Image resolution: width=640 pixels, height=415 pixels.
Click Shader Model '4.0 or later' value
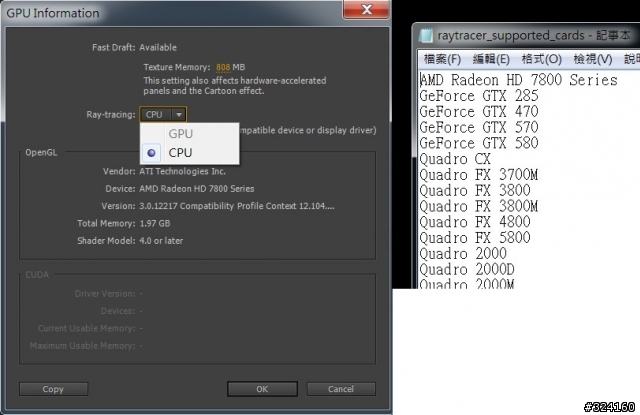coord(161,241)
